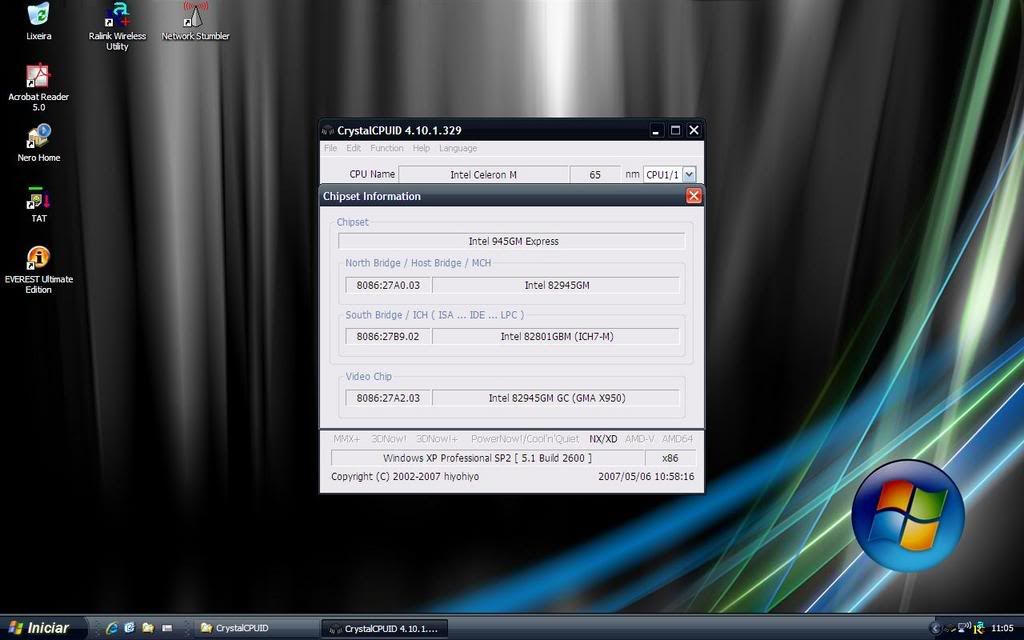Open the TAT desktop shortcut

point(38,199)
